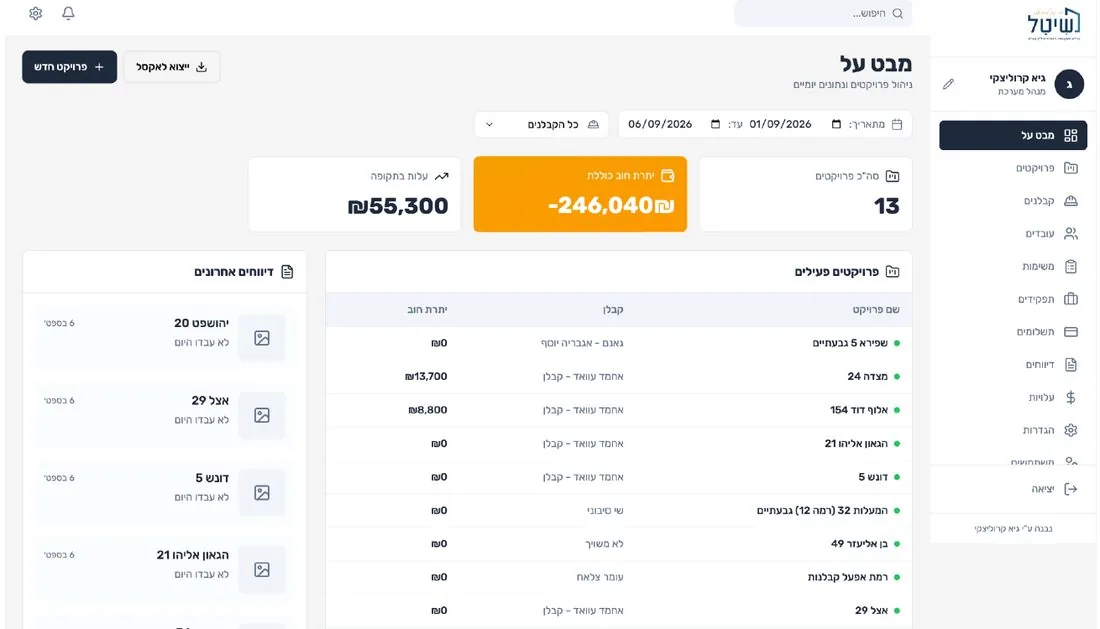Click the wallet icon on the orange card
The height and width of the screenshot is (629, 1100).
[668, 175]
